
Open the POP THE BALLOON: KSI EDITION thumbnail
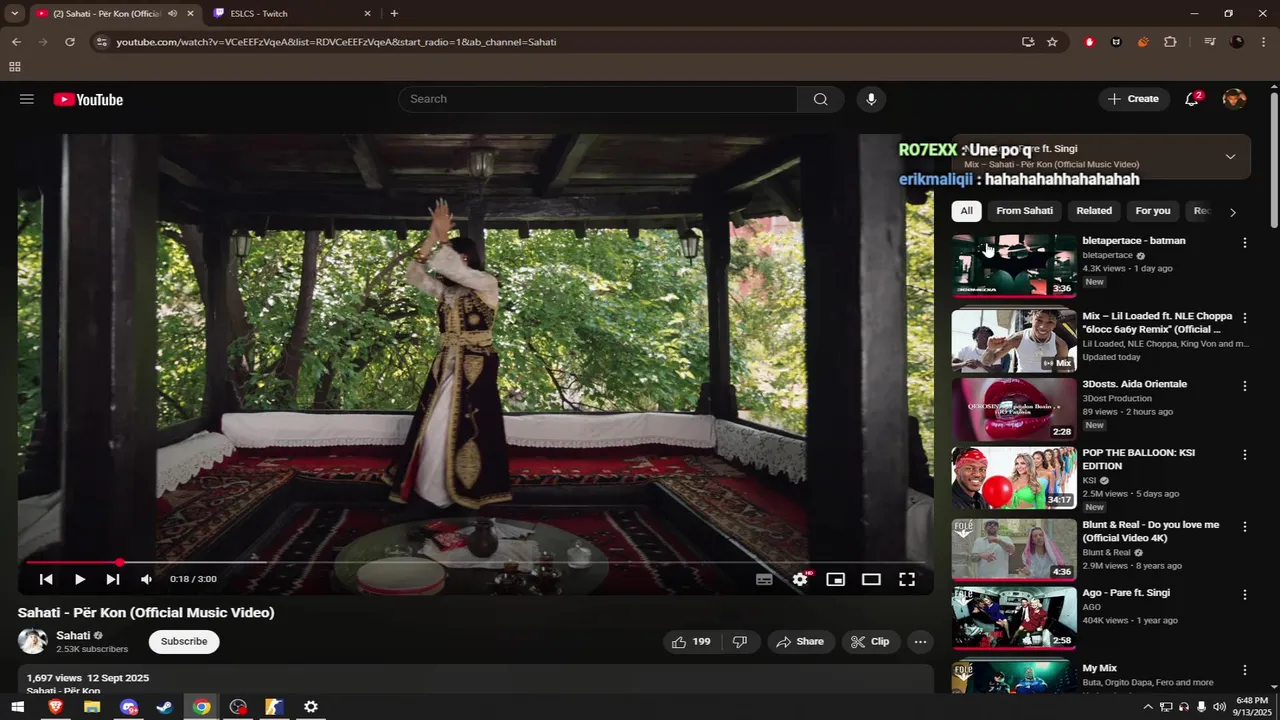click(x=1014, y=478)
